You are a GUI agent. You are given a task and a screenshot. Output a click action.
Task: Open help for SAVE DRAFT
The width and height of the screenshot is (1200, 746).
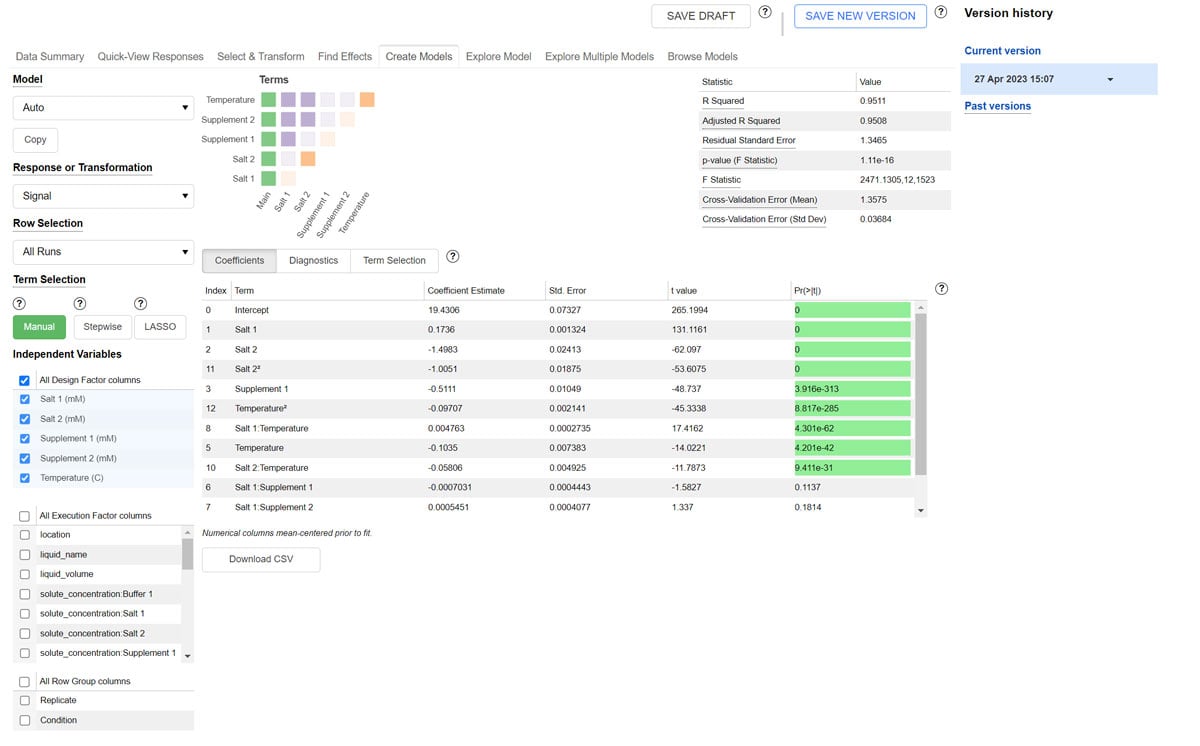coord(765,11)
